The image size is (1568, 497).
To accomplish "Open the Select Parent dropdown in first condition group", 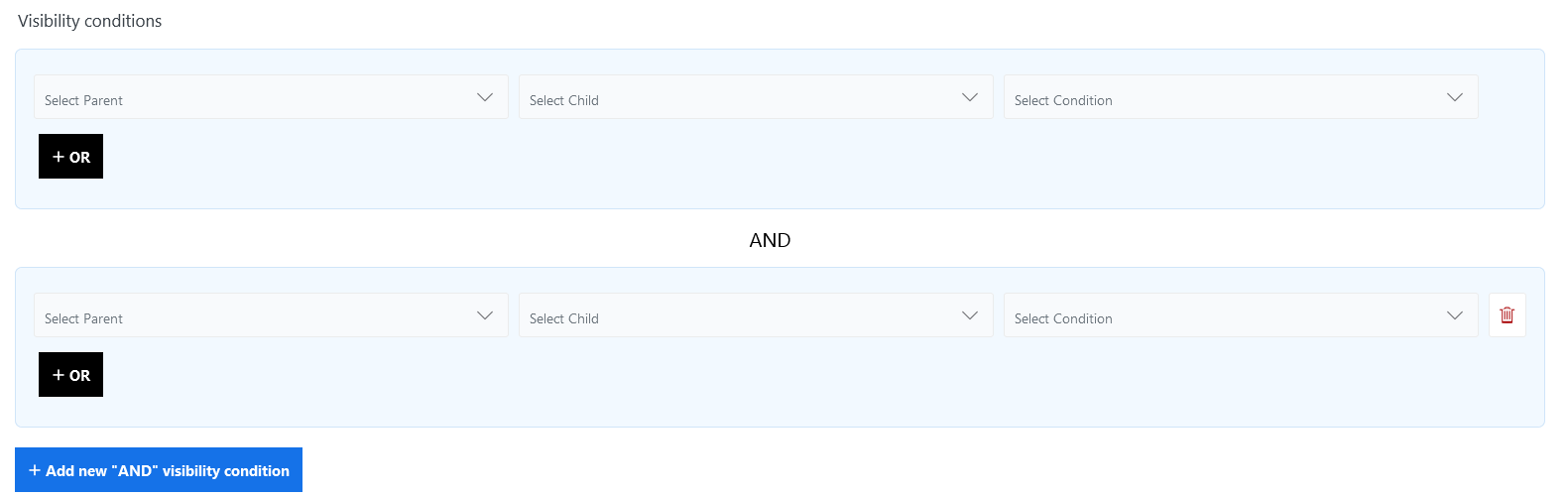I will (x=248, y=97).
